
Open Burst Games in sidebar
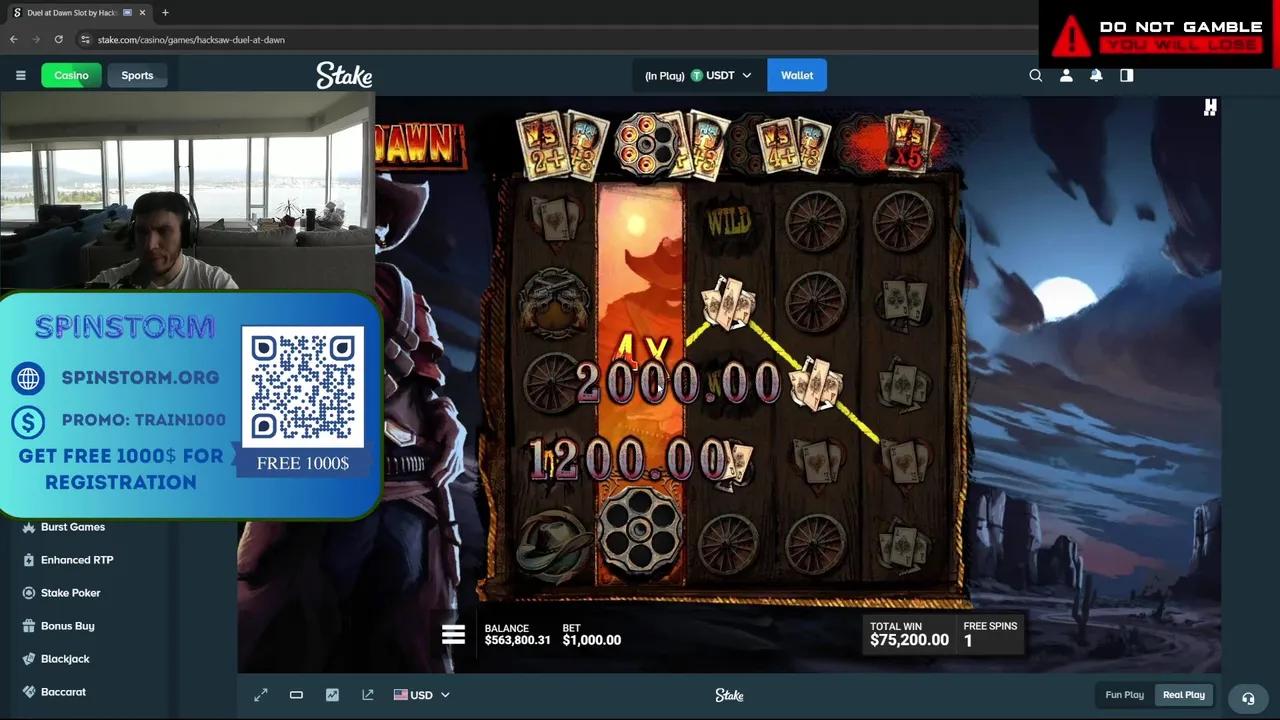(x=72, y=527)
